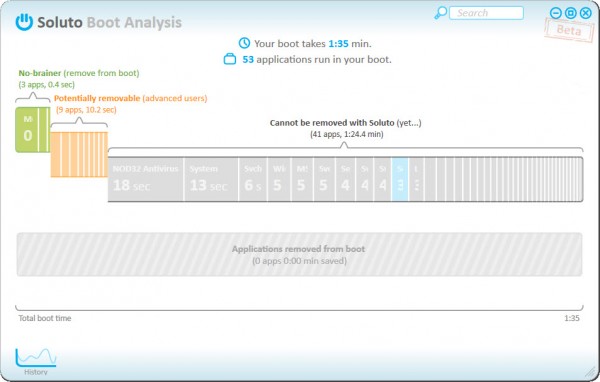Click the applications icon next to 53

pyautogui.click(x=230, y=59)
